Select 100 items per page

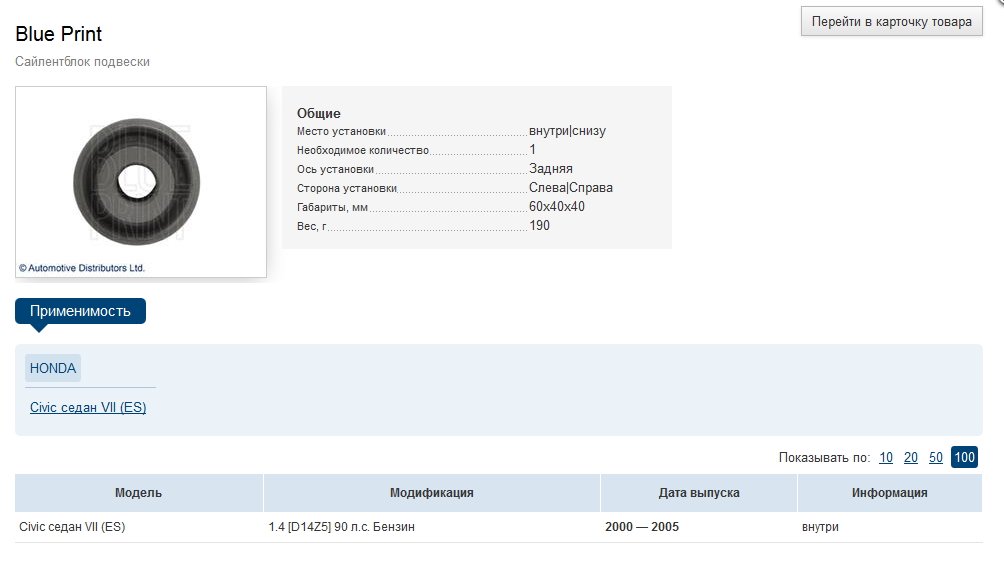964,457
